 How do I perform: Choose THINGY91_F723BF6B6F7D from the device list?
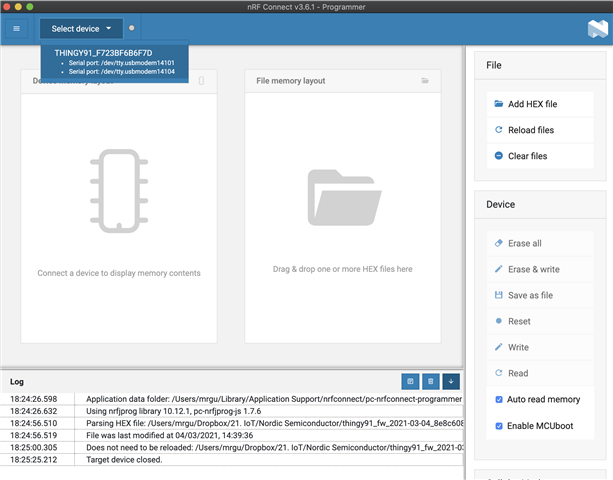click(x=103, y=53)
